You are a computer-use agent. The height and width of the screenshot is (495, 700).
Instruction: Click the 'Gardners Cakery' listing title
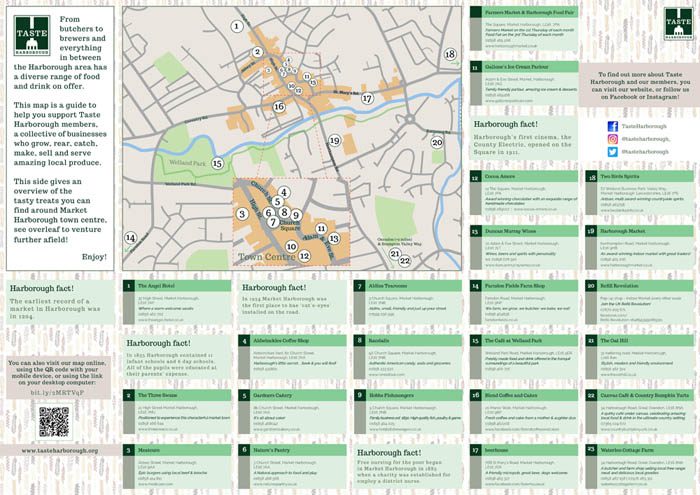272,395
